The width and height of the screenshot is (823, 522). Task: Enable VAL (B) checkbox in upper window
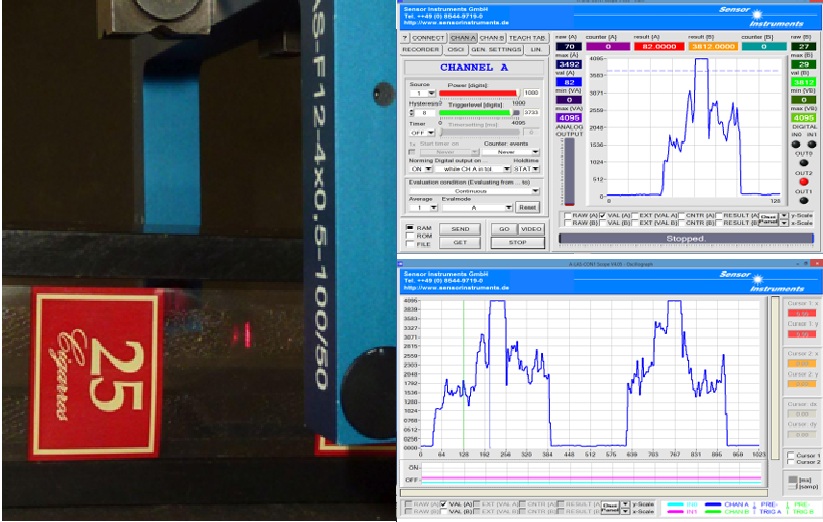603,223
